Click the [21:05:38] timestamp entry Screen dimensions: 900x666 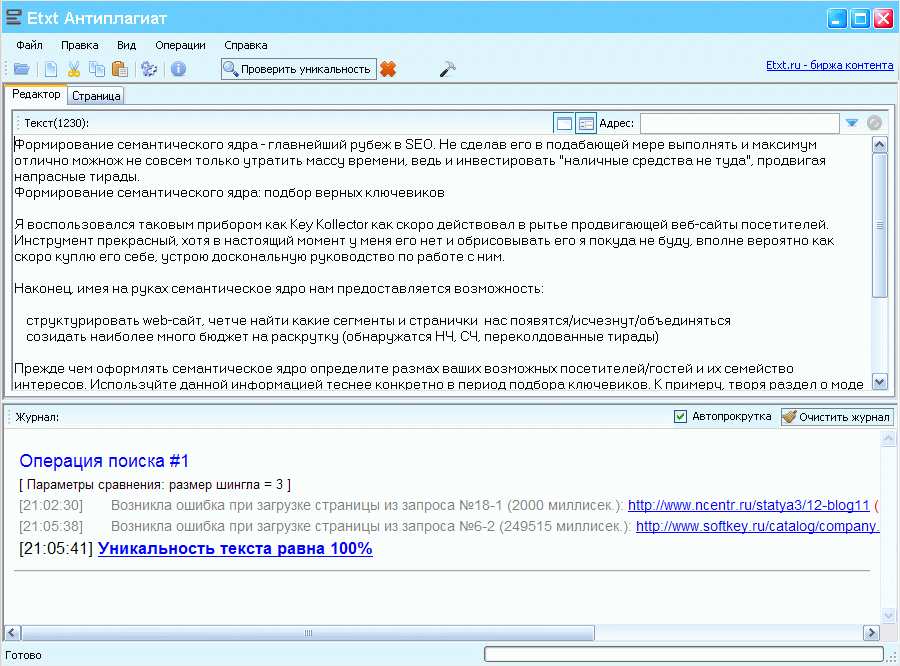[x=51, y=526]
